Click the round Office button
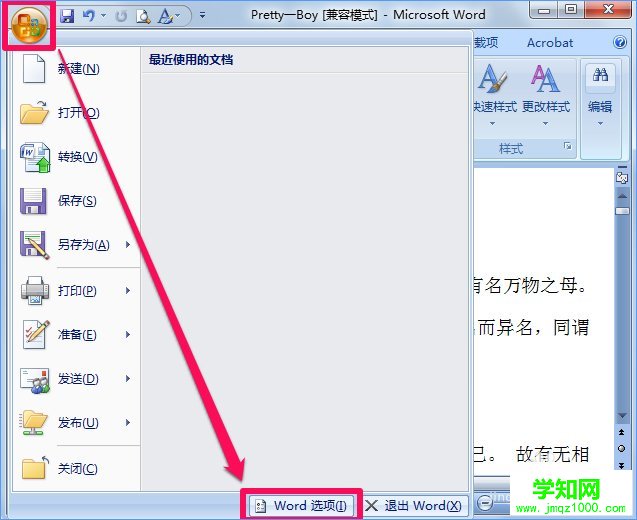This screenshot has width=637, height=520. (29, 26)
